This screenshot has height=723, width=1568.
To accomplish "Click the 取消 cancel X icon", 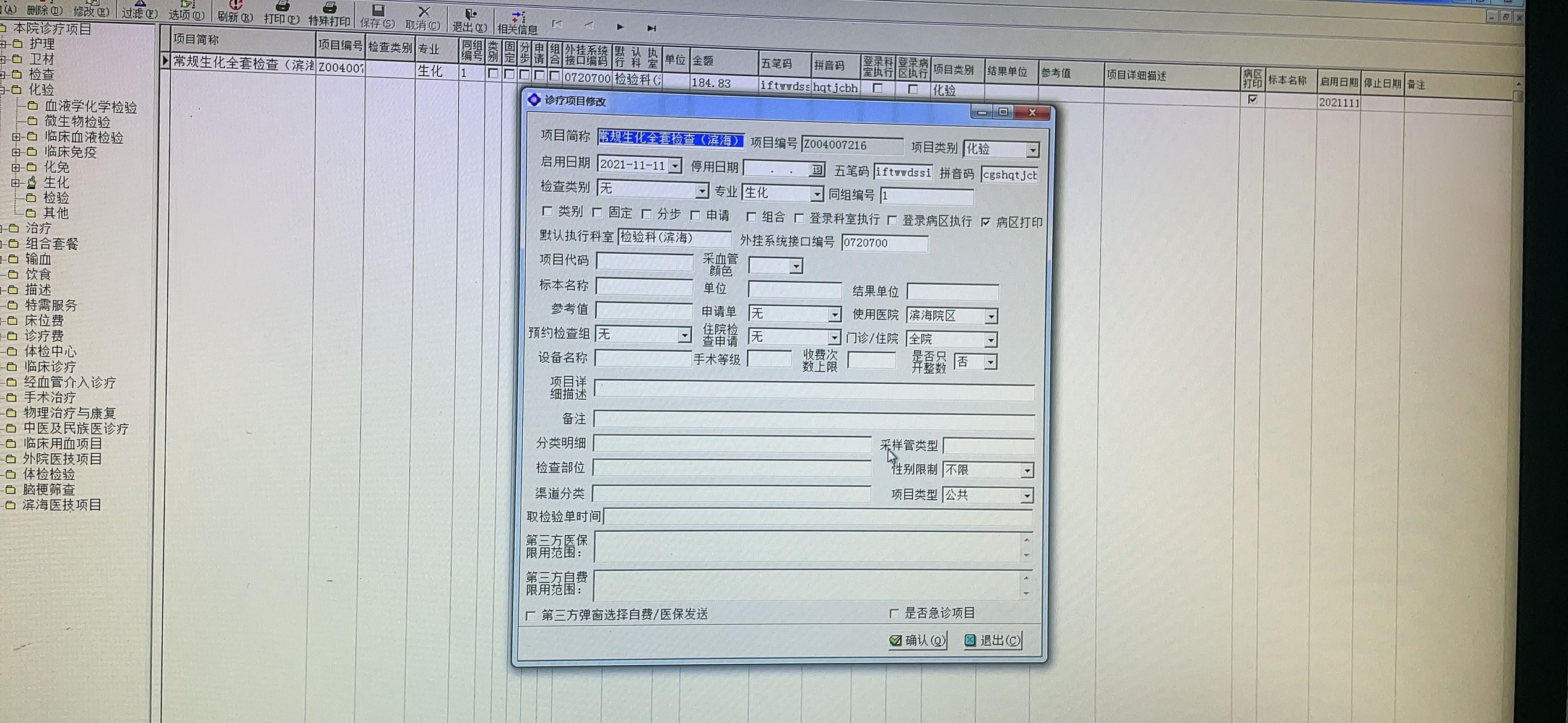I will [x=424, y=12].
